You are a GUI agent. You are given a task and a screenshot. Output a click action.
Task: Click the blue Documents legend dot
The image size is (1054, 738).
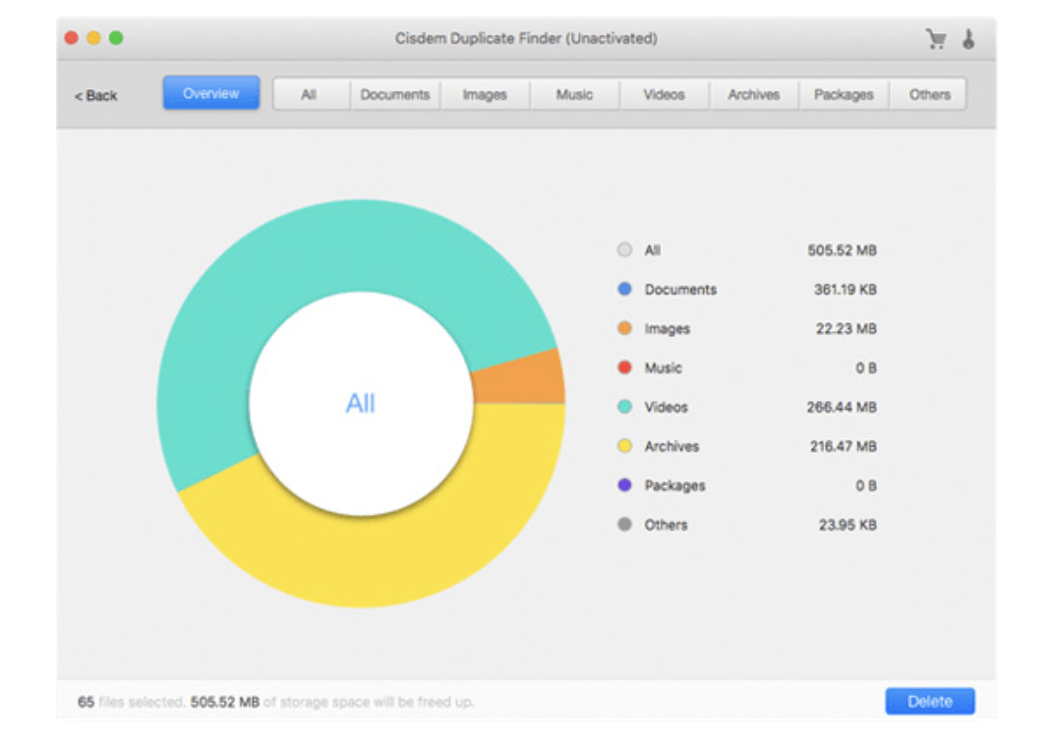tap(625, 289)
